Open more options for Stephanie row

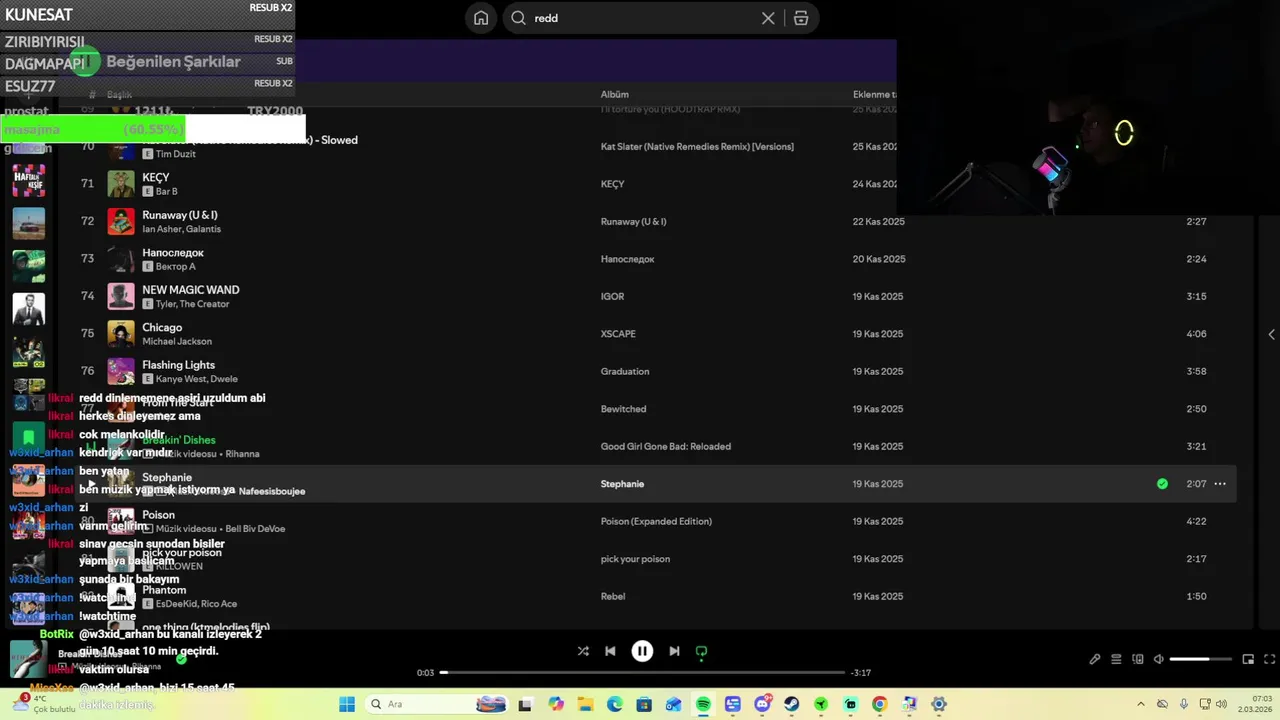pyautogui.click(x=1220, y=484)
